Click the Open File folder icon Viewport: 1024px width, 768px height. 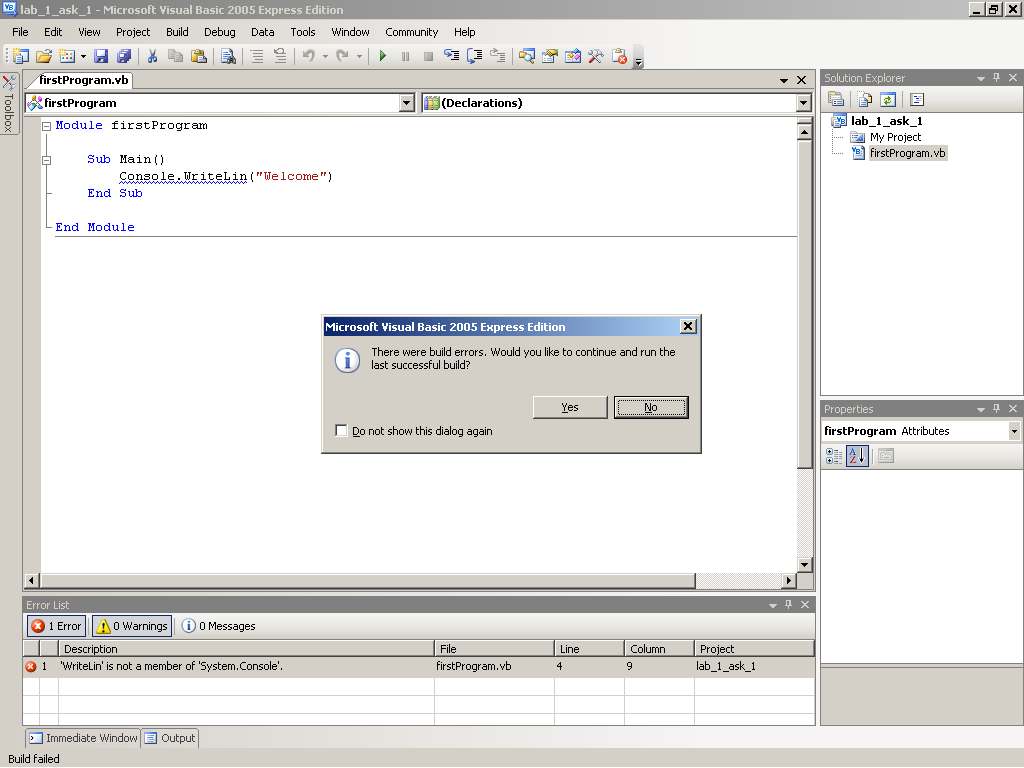[x=44, y=56]
